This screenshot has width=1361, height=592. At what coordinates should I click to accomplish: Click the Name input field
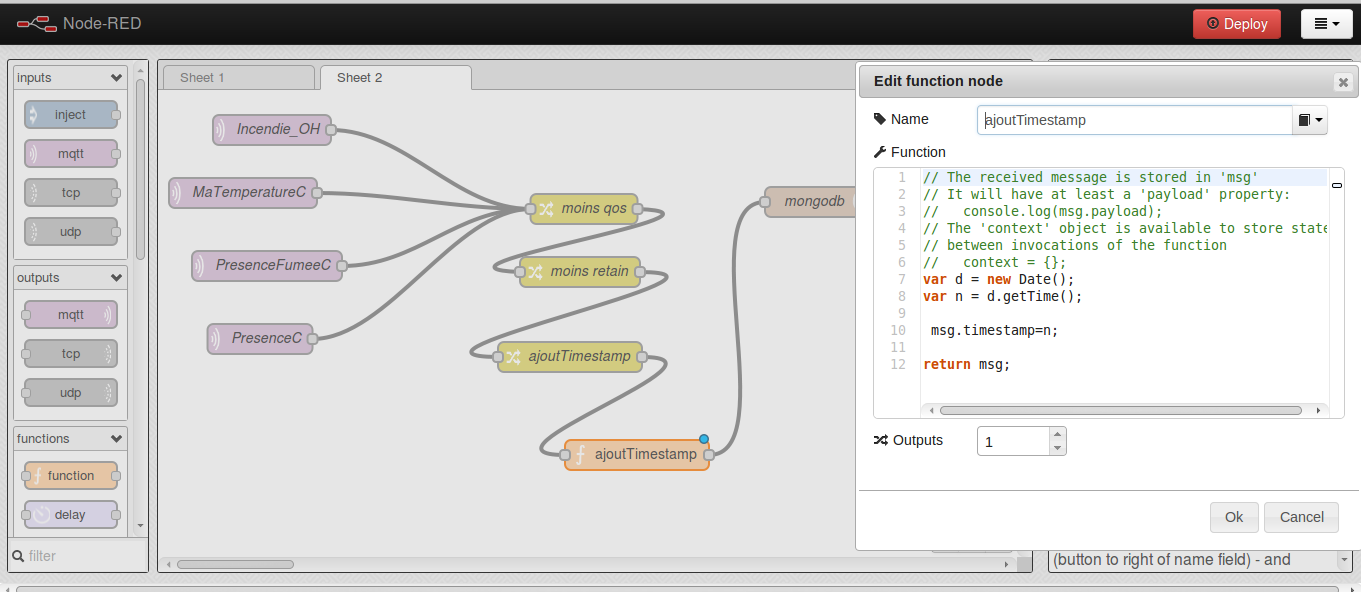tap(1135, 120)
